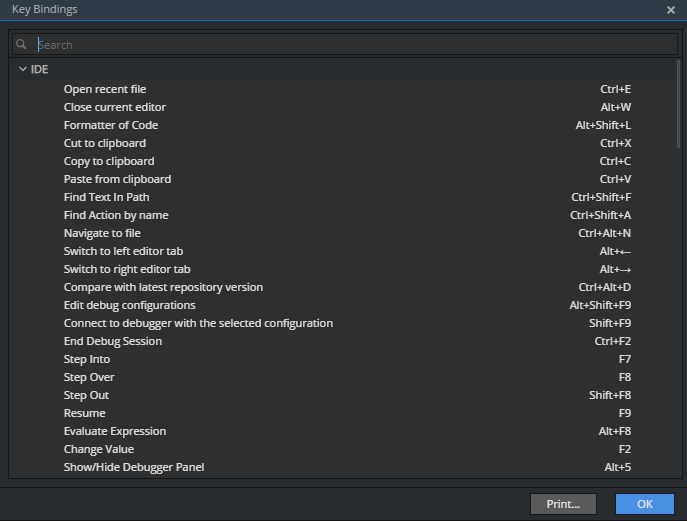The height and width of the screenshot is (521, 687).
Task: Select Formatter of Code entry
Action: [x=343, y=125]
